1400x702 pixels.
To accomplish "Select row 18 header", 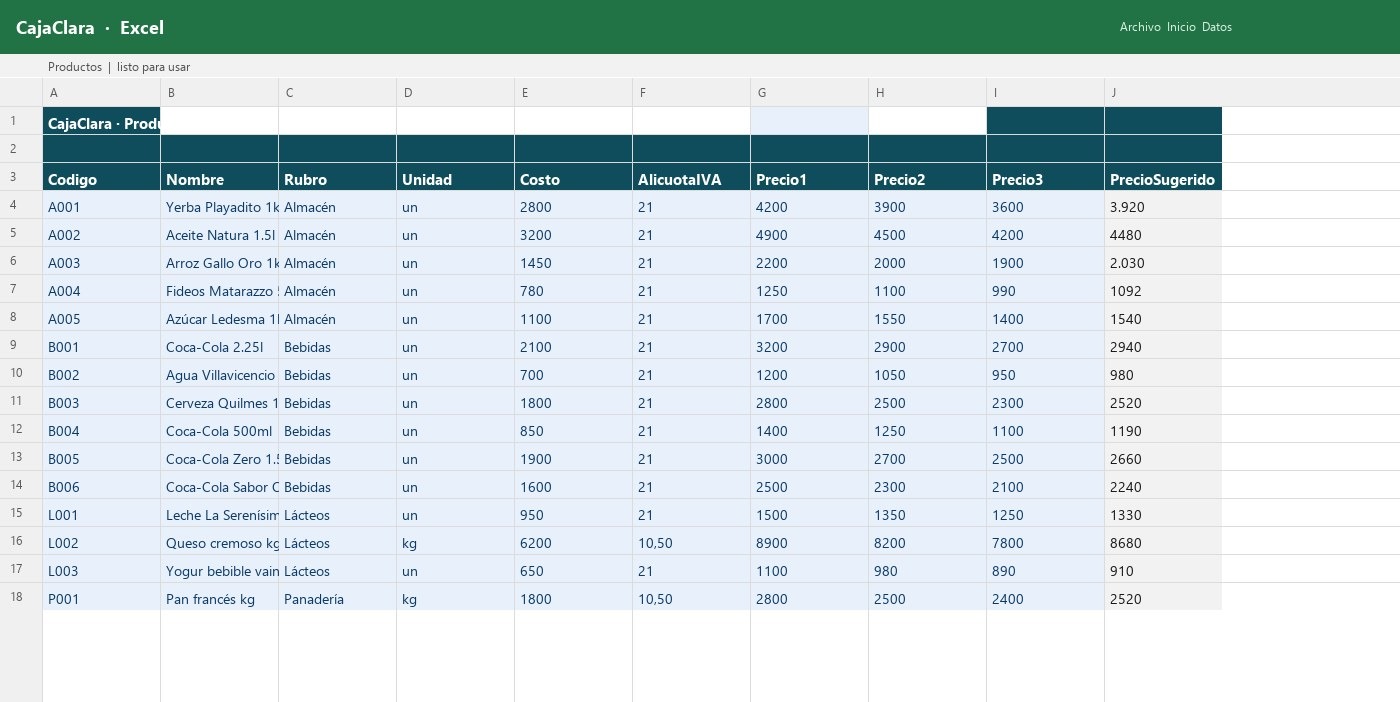I will [x=21, y=597].
